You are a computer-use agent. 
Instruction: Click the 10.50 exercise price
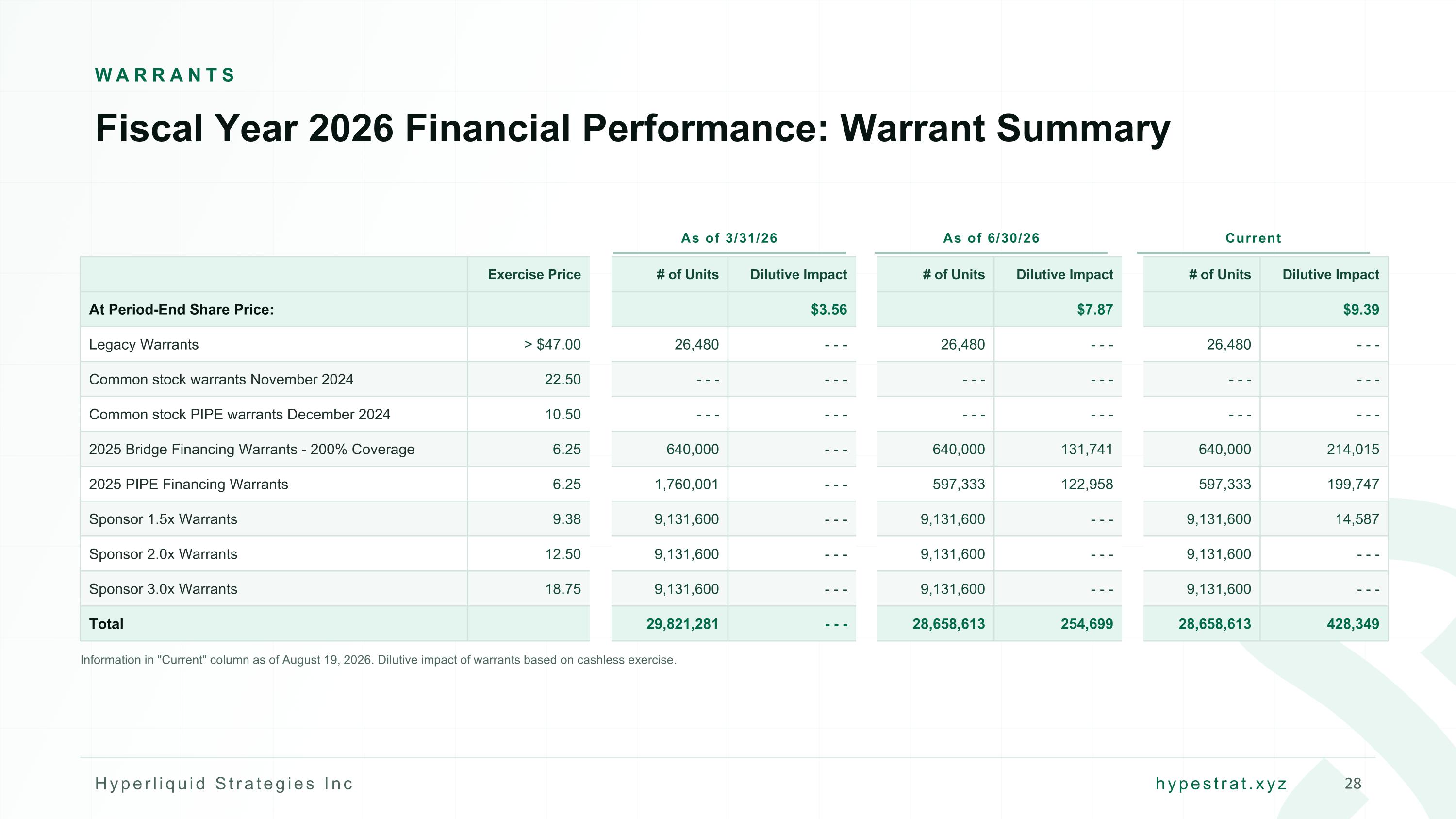[563, 415]
